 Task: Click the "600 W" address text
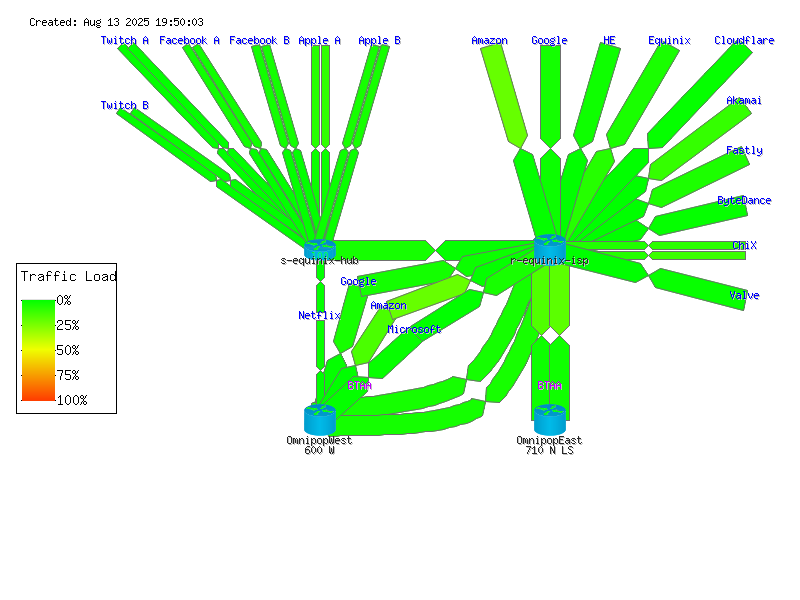tap(319, 450)
